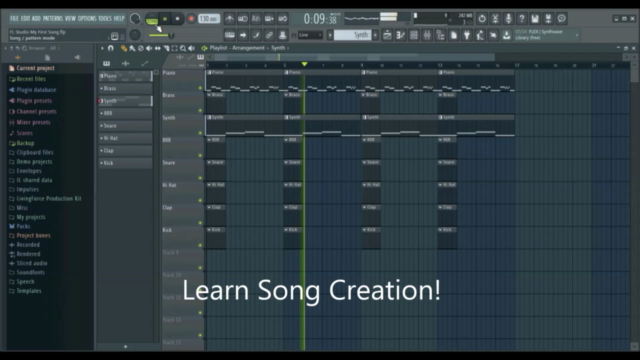Open the Kick clip dropdown at bar 1
Image resolution: width=640 pixels, height=360 pixels.
209,230
